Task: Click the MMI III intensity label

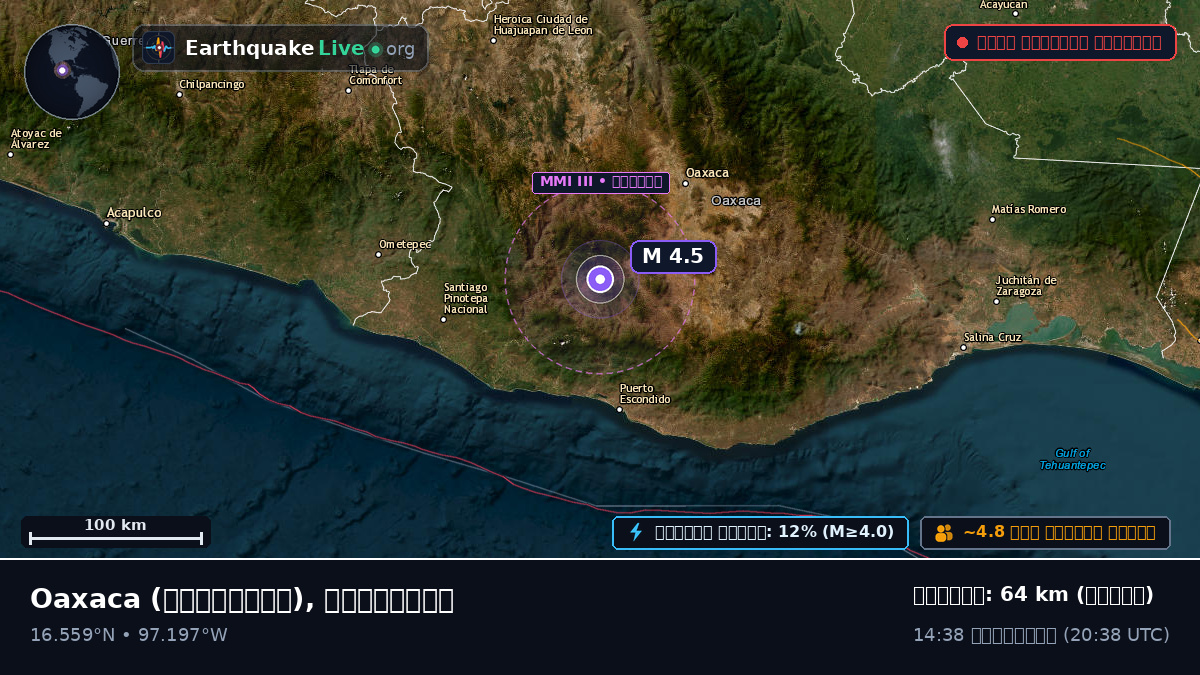Action: click(601, 182)
